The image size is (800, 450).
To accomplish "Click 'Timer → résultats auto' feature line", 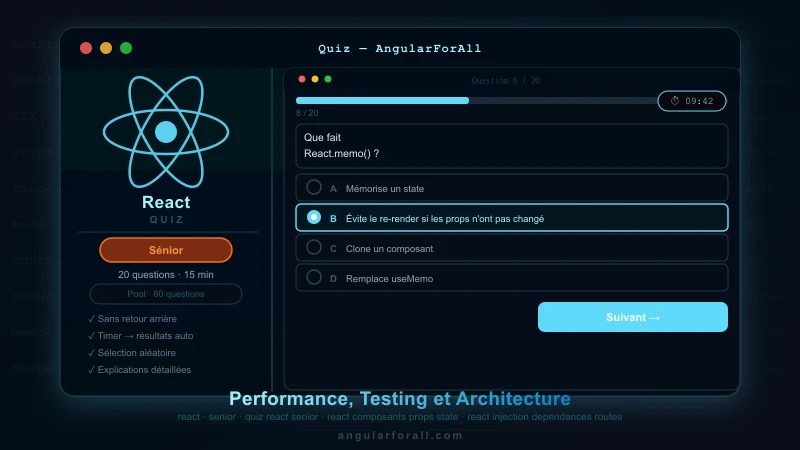I will (x=140, y=336).
